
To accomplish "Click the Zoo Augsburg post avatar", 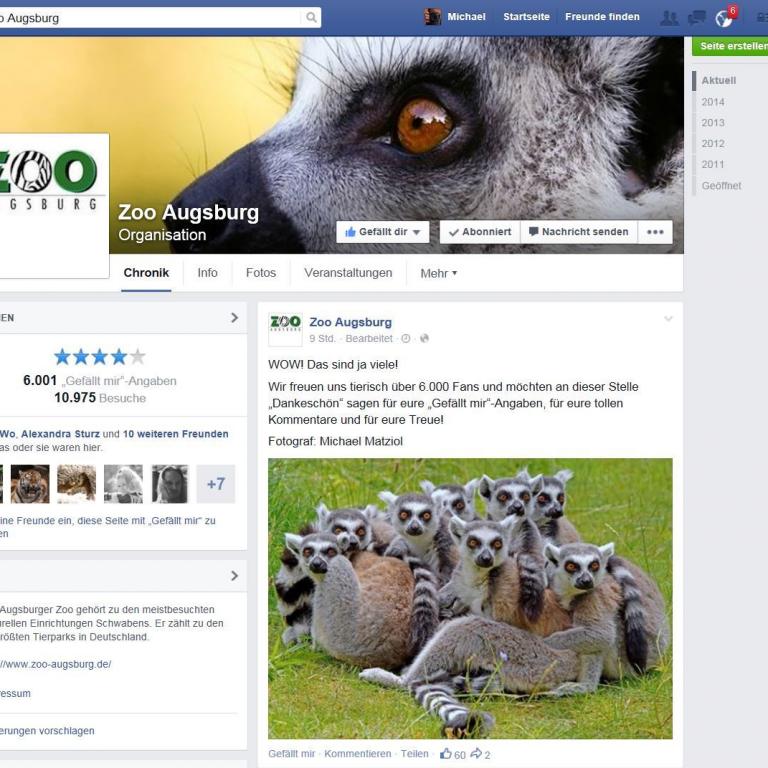I will pyautogui.click(x=285, y=329).
